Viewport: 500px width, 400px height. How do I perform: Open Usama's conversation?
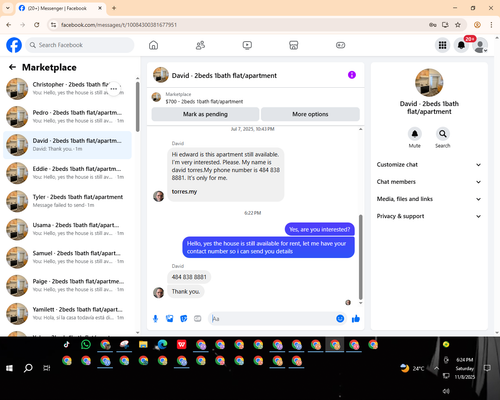click(x=67, y=229)
